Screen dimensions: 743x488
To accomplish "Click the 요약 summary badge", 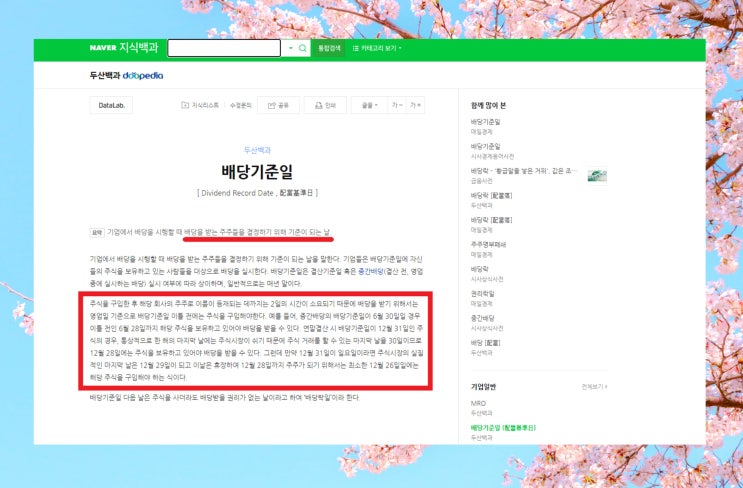I will pos(97,233).
